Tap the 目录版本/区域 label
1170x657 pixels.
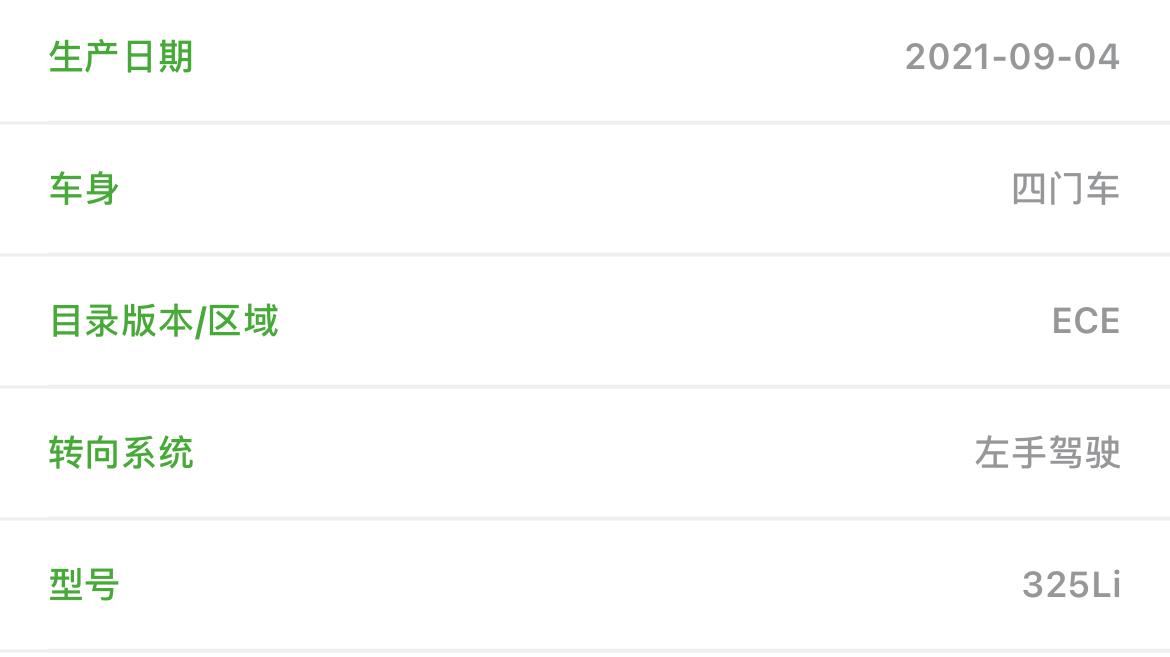tap(163, 321)
